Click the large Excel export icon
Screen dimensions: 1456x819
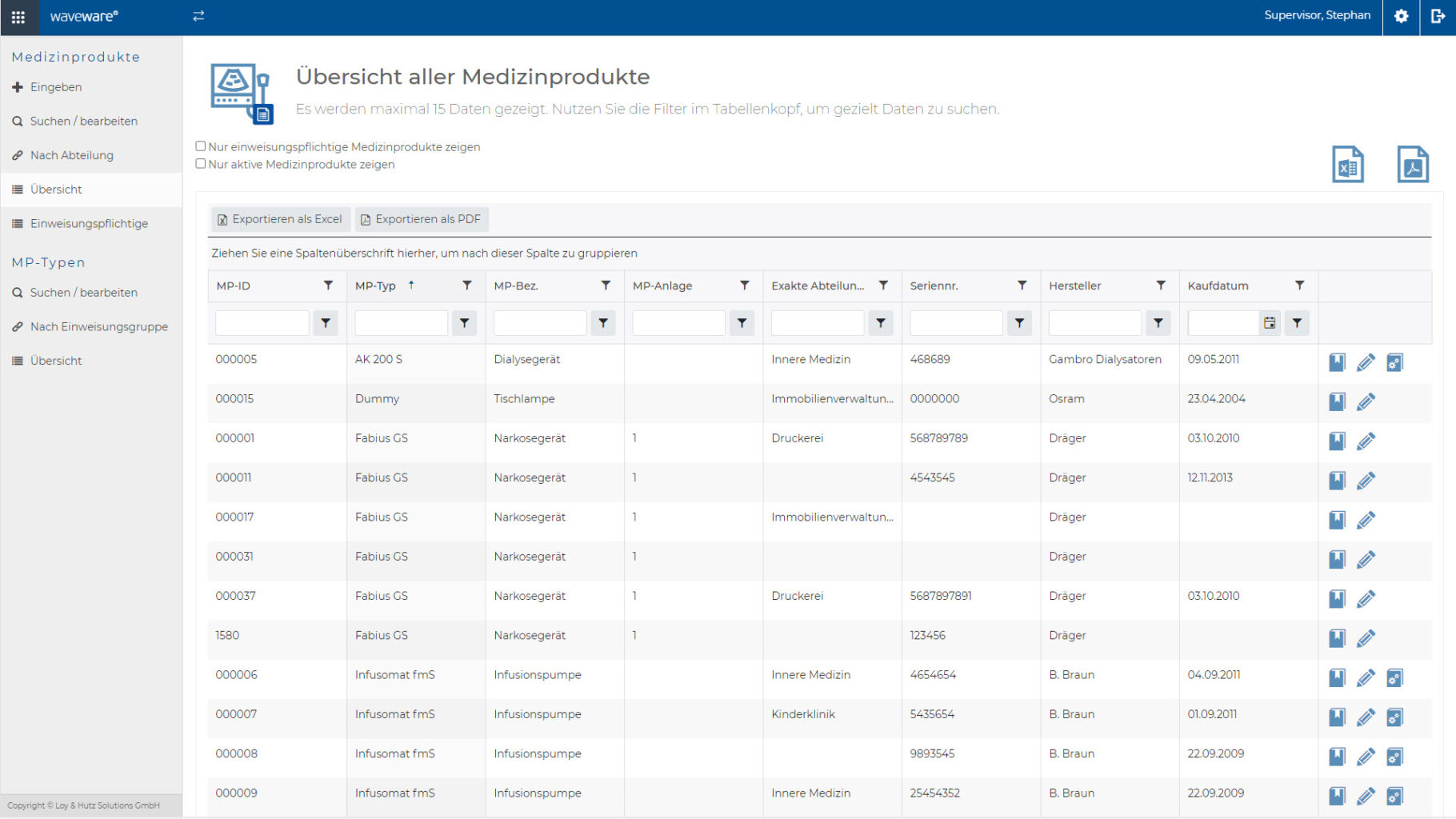tap(1347, 165)
